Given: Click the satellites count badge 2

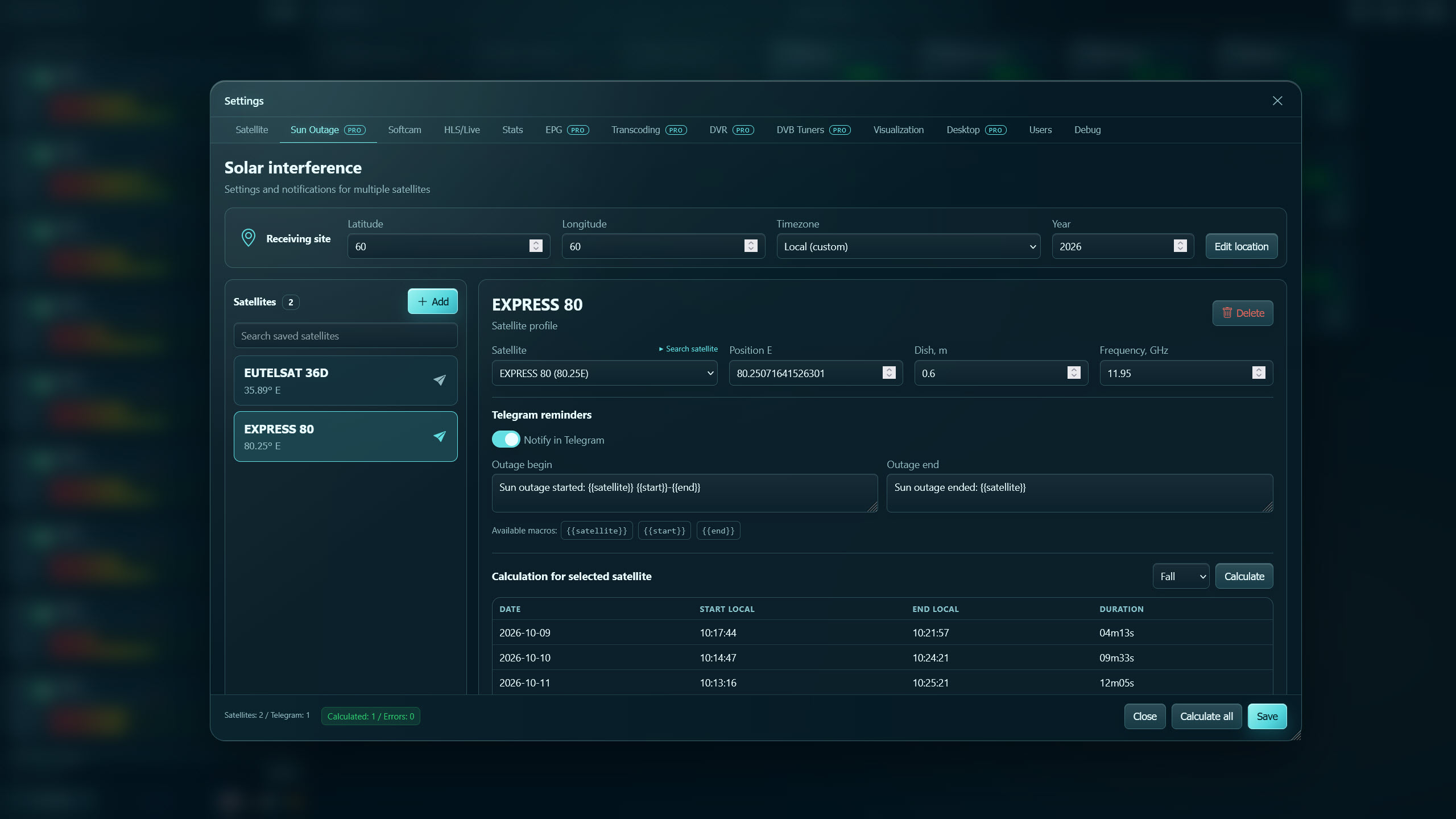Looking at the screenshot, I should point(291,302).
